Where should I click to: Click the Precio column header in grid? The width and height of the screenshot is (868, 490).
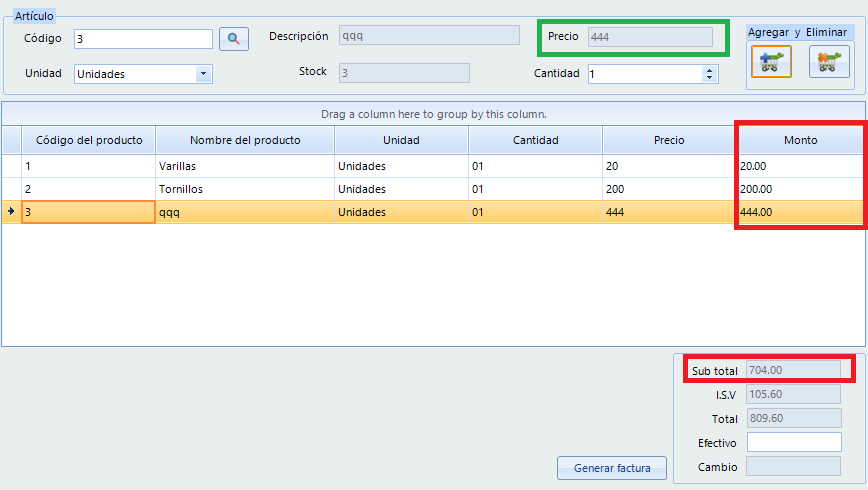coord(669,140)
